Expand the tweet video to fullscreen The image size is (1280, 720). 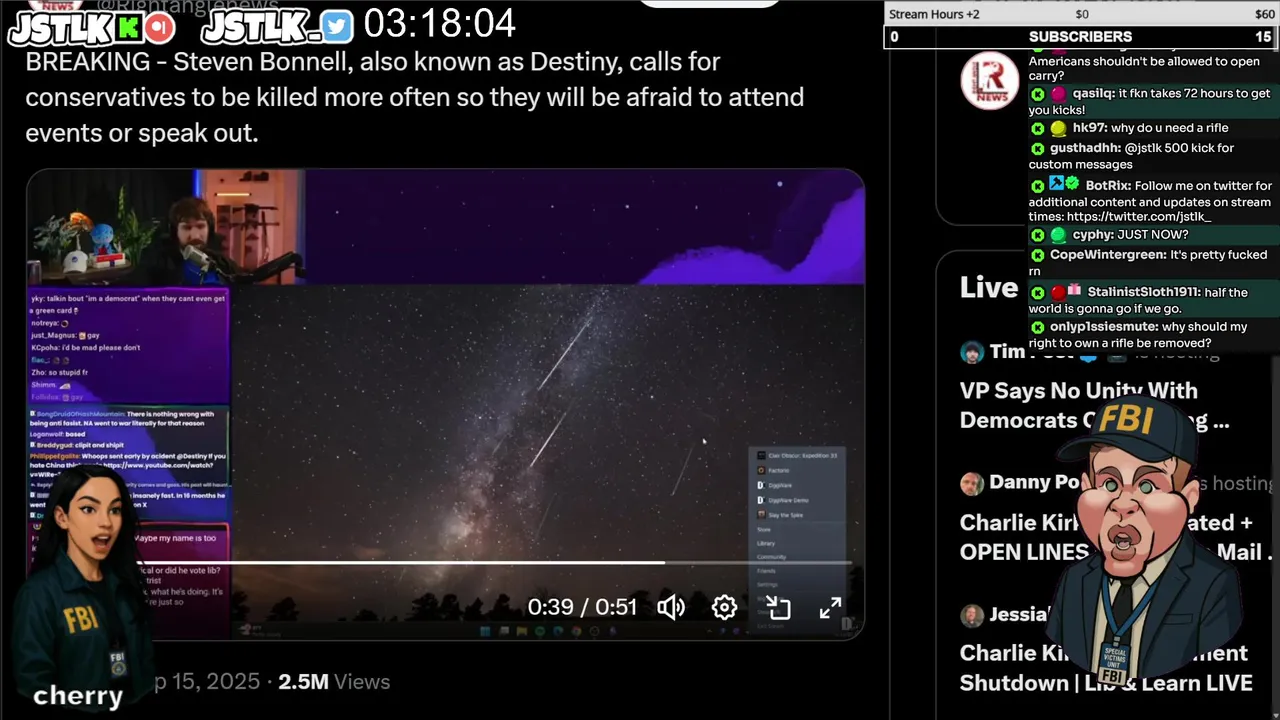(x=831, y=607)
